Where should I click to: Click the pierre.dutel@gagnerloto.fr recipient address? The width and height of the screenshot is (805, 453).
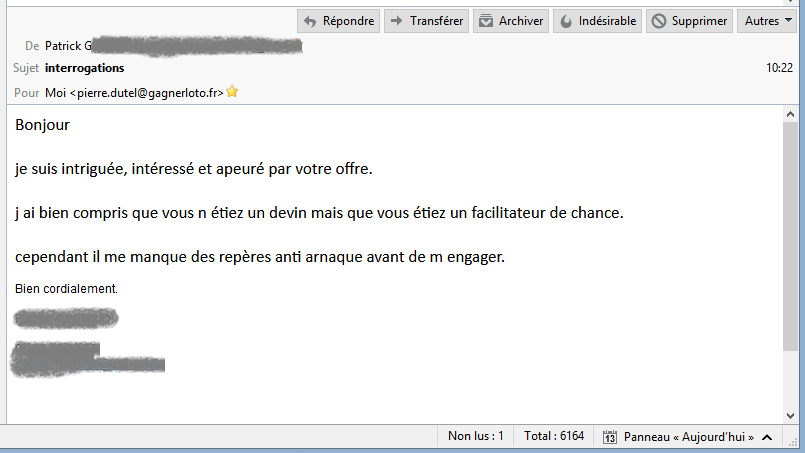147,93
